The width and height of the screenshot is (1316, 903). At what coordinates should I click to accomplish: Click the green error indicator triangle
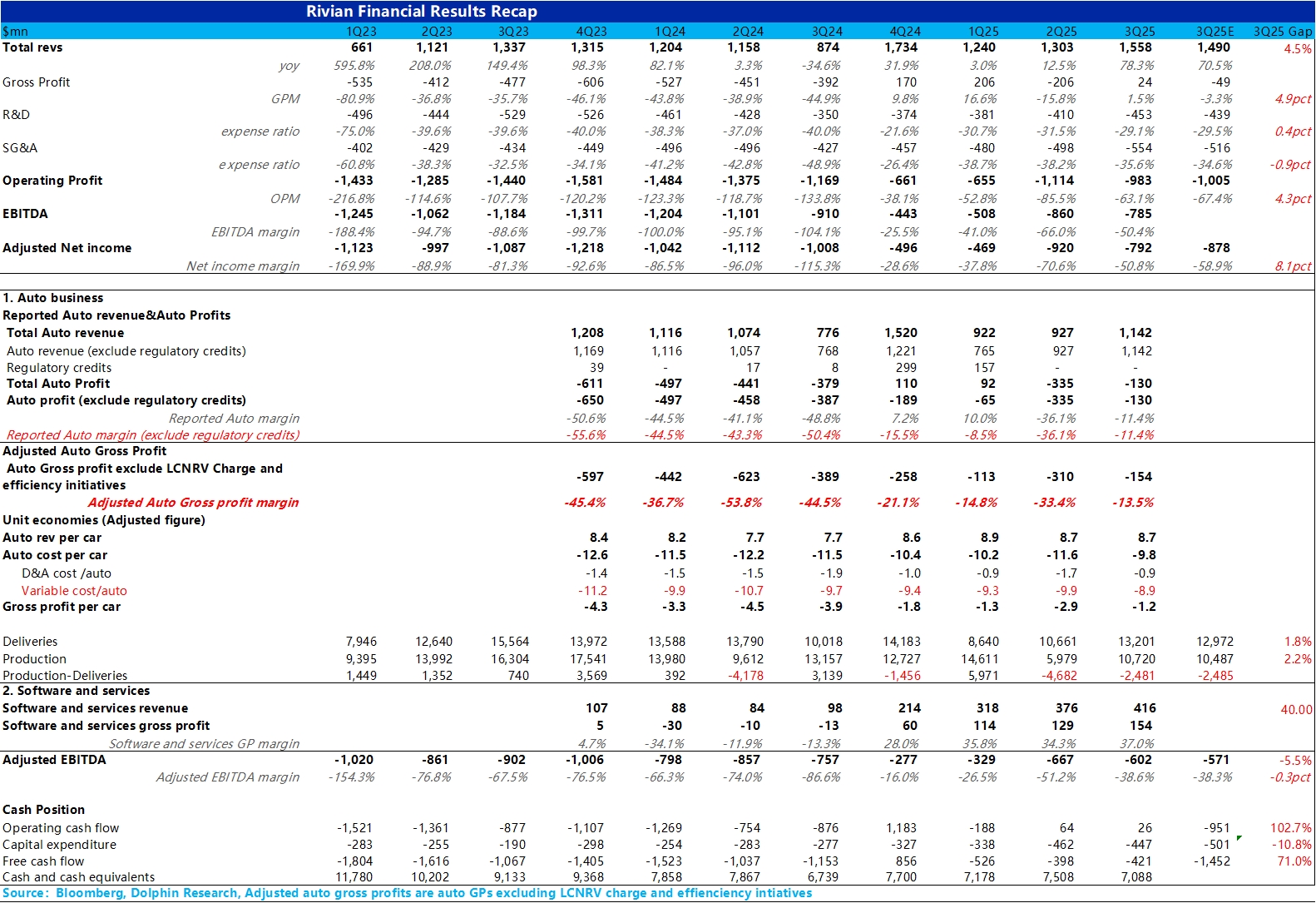click(x=1239, y=837)
